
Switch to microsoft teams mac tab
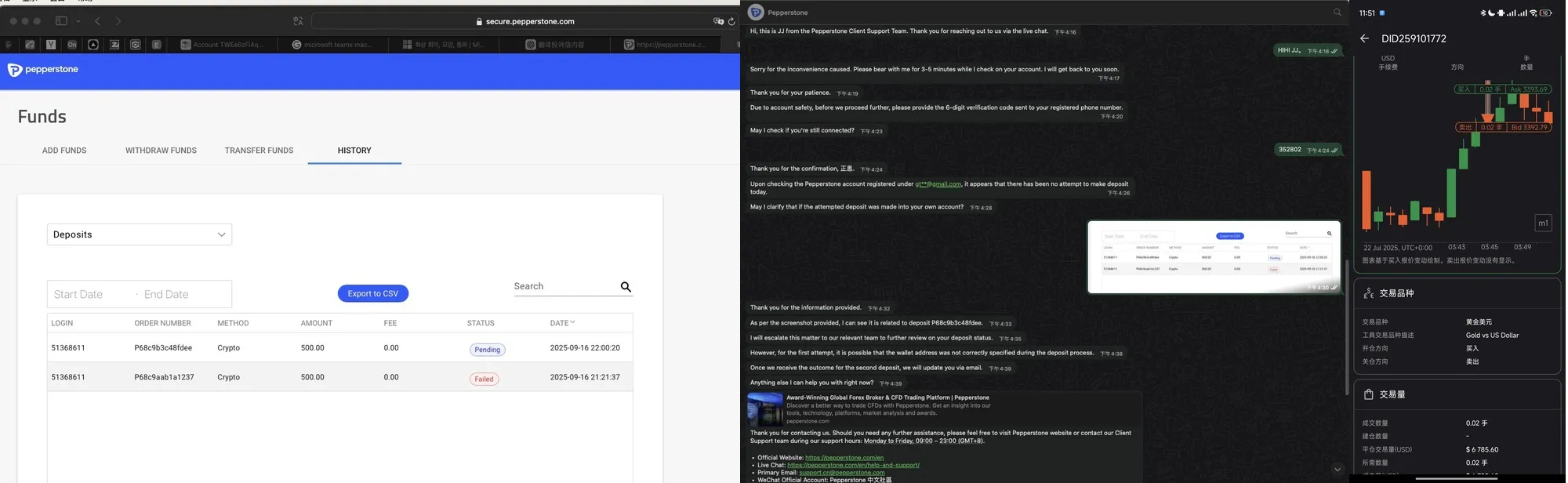332,45
